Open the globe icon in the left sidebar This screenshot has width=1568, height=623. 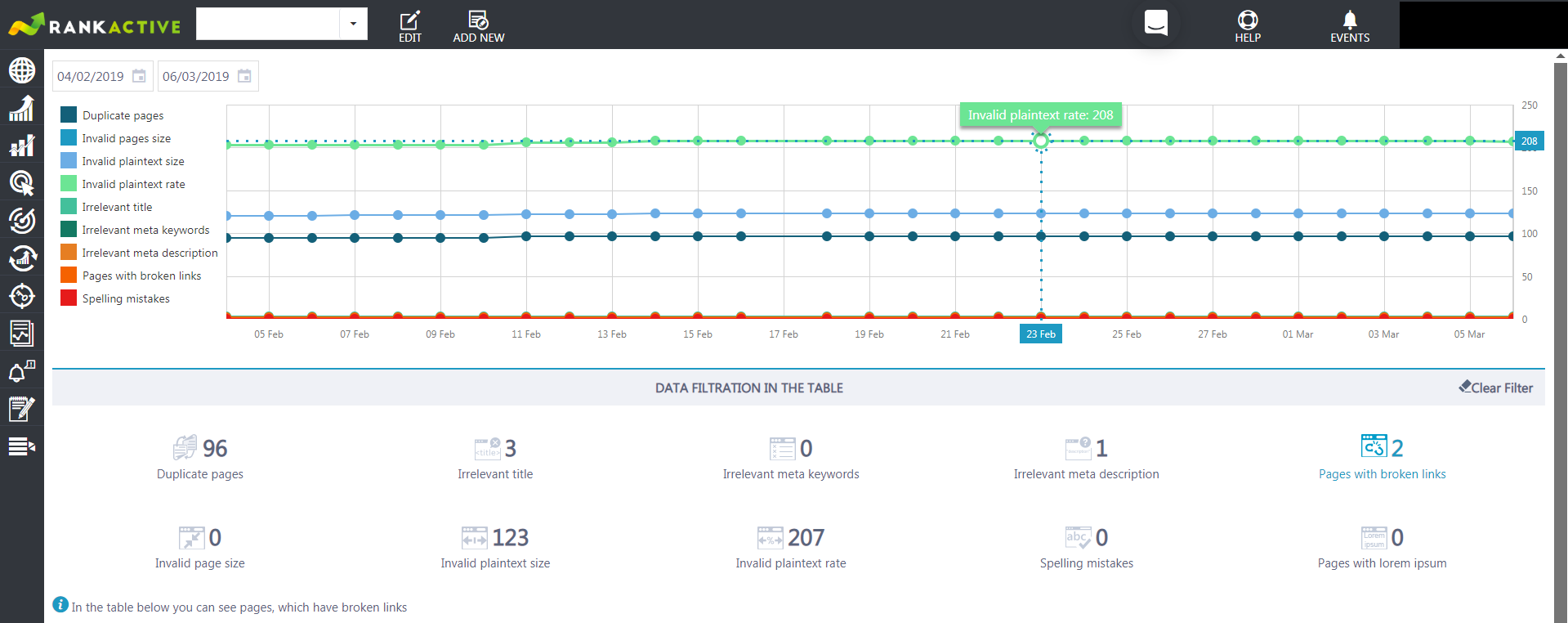click(x=22, y=70)
